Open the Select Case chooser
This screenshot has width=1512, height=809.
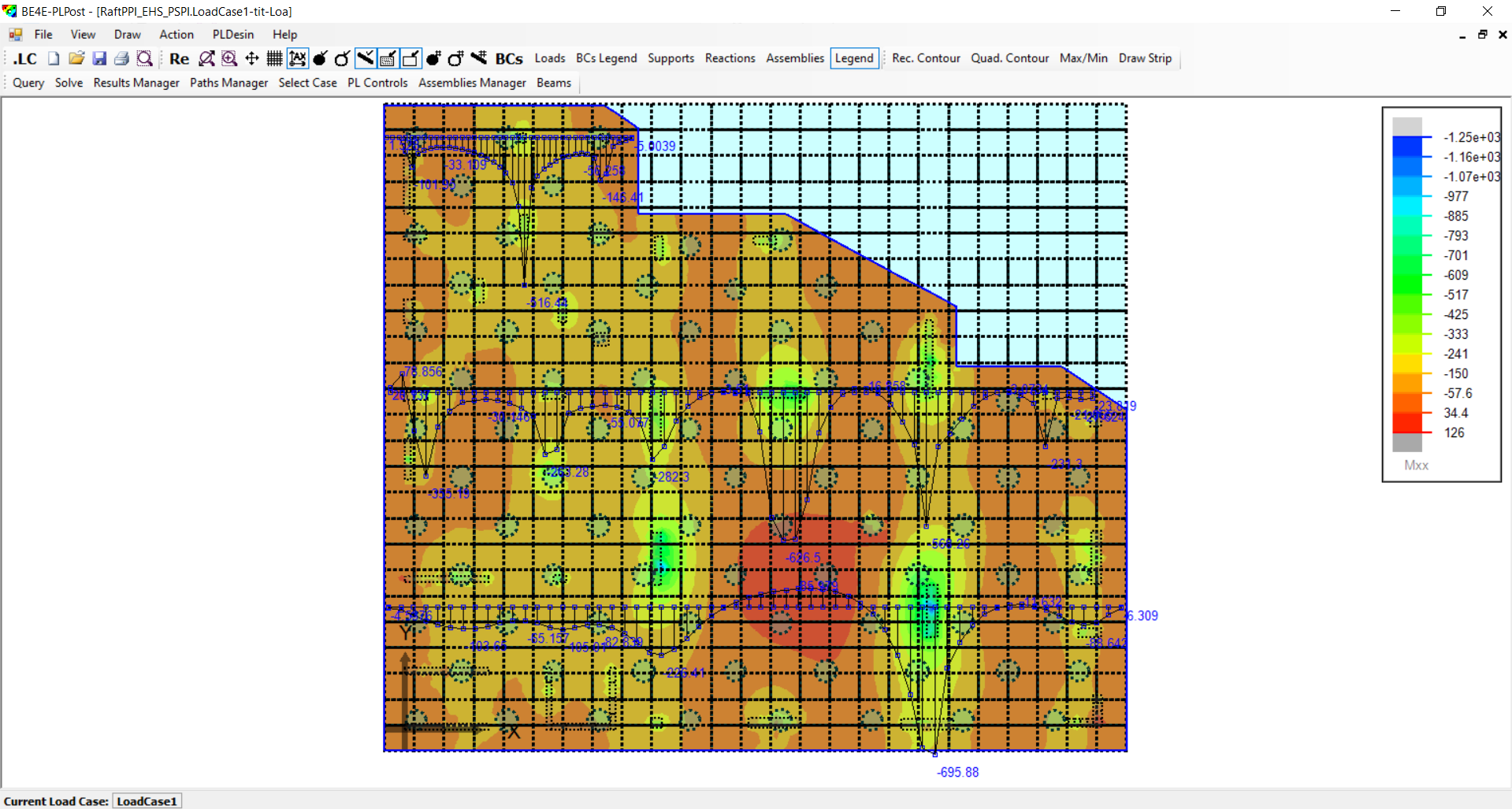coord(307,83)
